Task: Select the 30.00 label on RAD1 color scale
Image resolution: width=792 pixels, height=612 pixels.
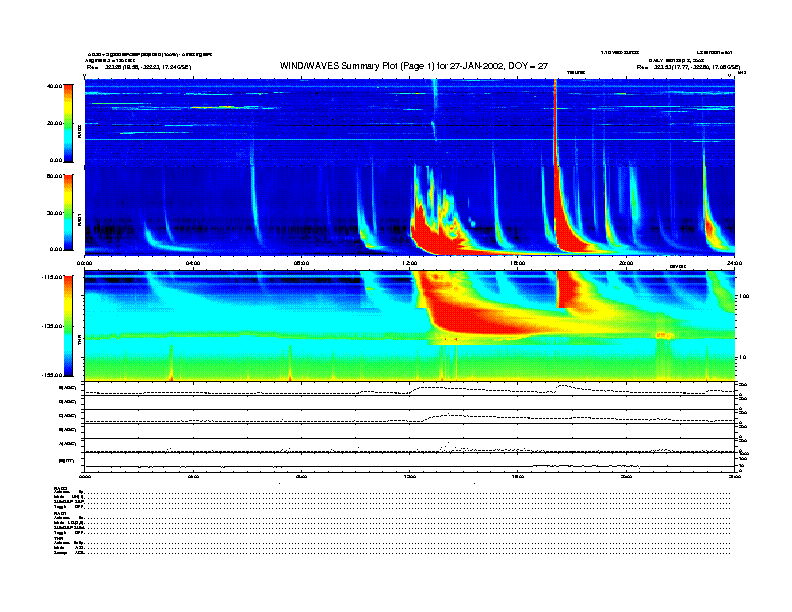Action: point(55,213)
